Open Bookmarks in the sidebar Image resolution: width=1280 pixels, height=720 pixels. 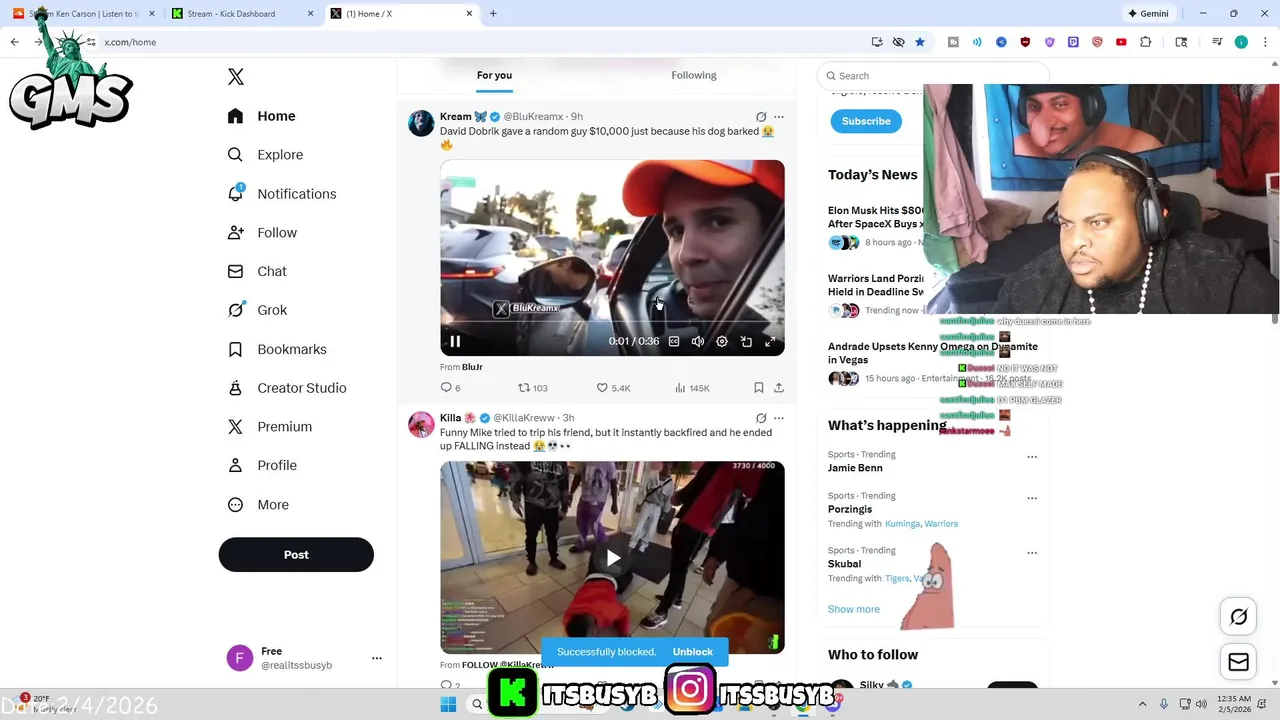(278, 349)
